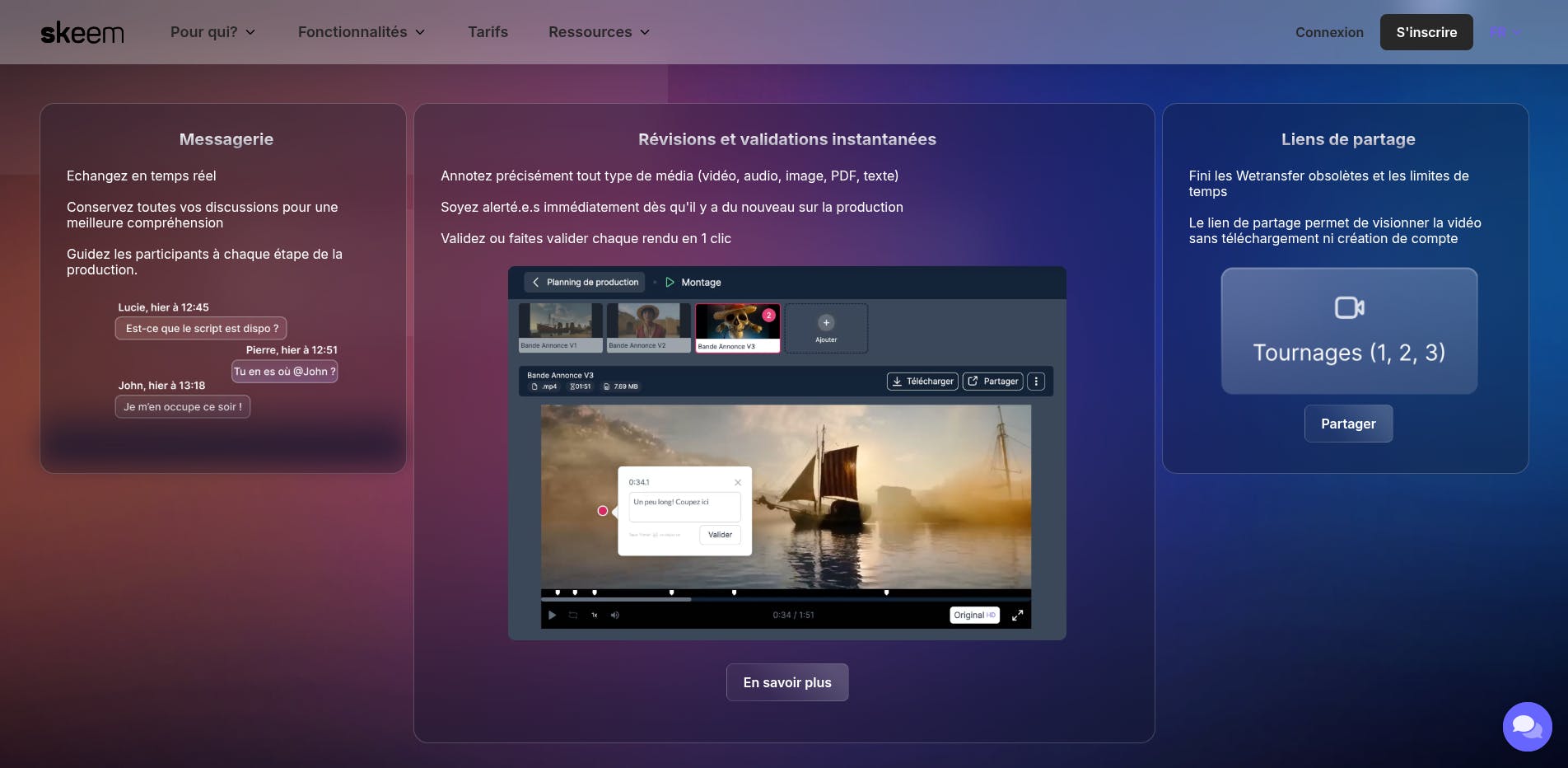Switch video quality via Original HD
The height and width of the screenshot is (768, 1568).
coord(974,615)
